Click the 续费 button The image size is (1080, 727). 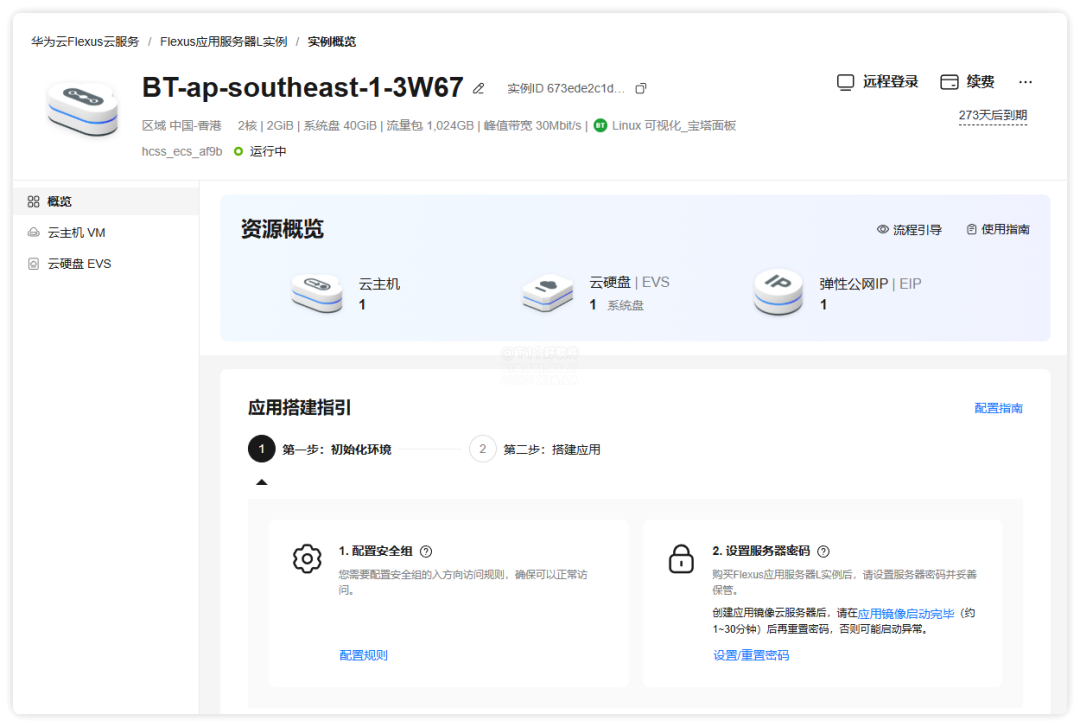tap(967, 82)
